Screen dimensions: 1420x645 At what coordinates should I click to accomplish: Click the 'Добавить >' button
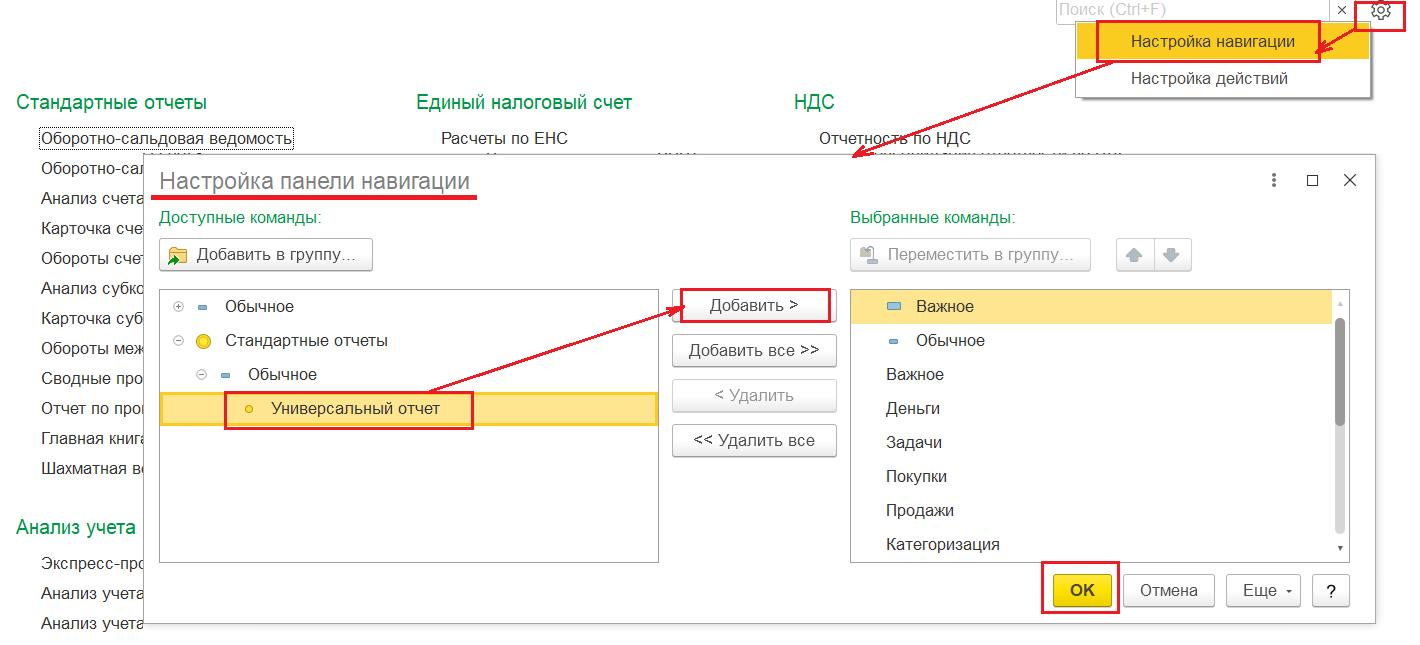[754, 306]
